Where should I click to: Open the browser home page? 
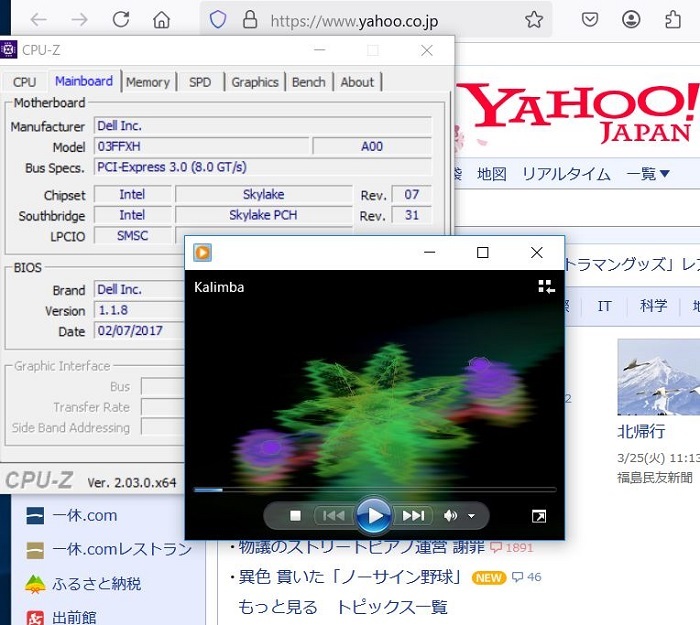161,20
